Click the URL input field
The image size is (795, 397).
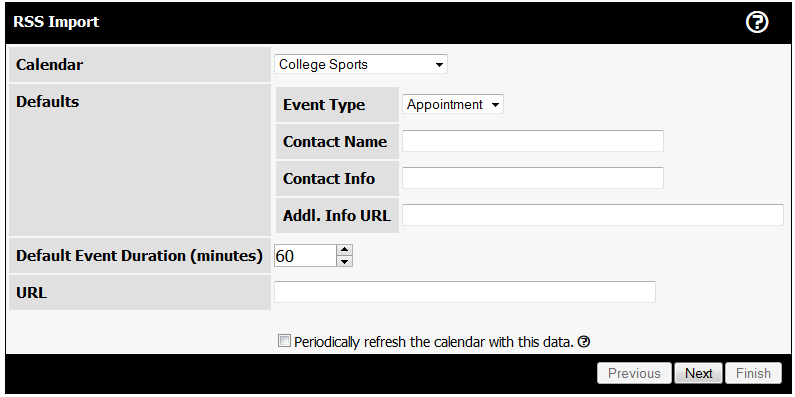click(x=465, y=292)
